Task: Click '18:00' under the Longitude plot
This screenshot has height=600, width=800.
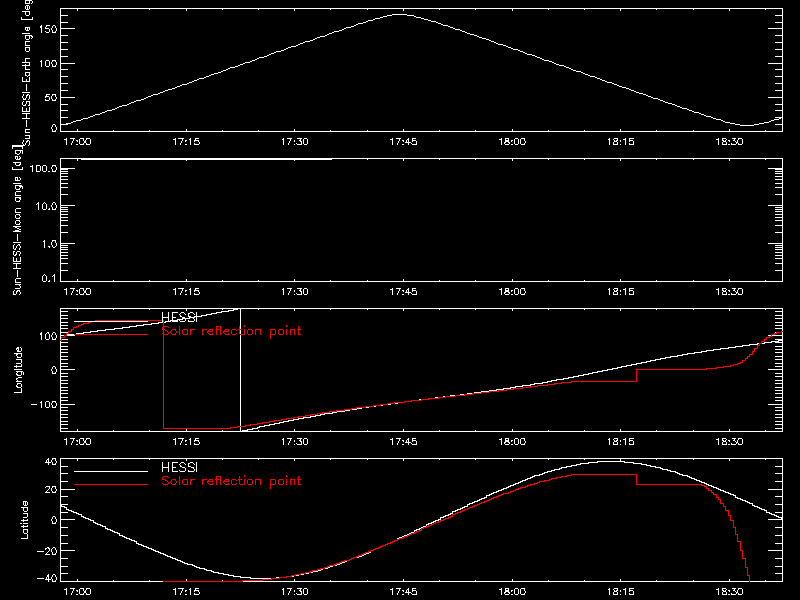Action: (x=512, y=442)
